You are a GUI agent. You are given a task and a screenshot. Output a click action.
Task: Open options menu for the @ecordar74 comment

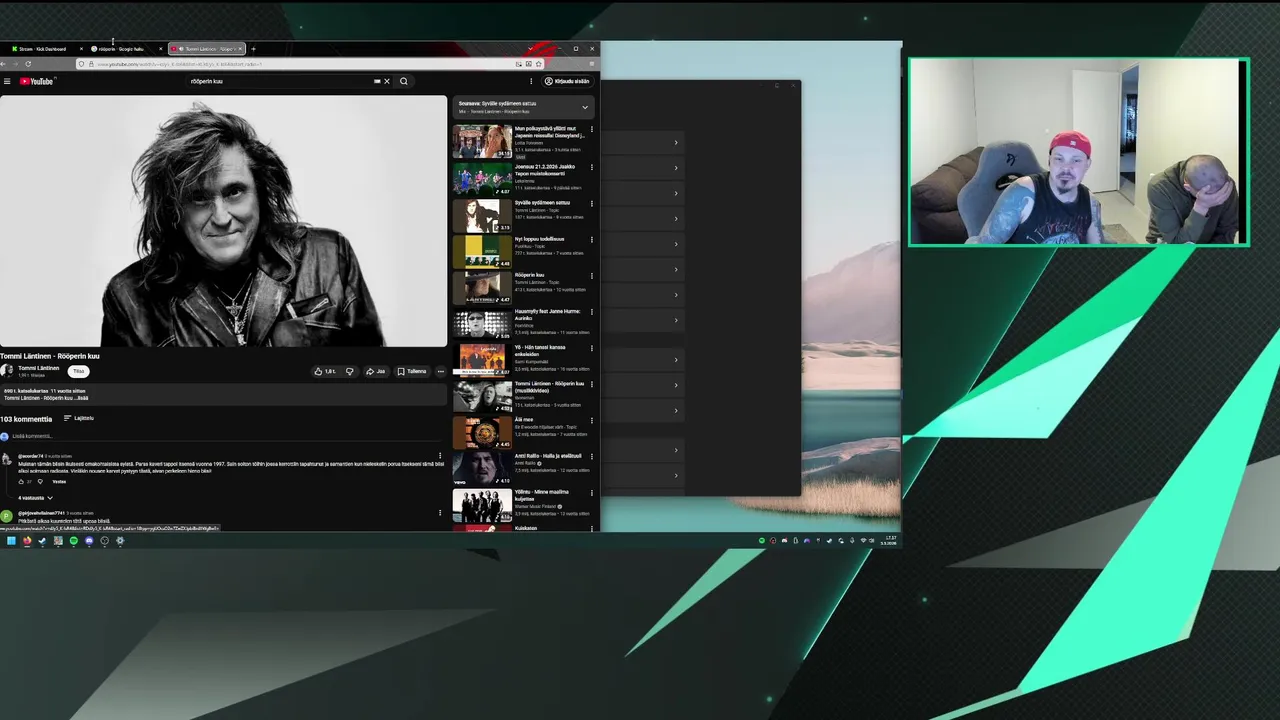[x=440, y=456]
